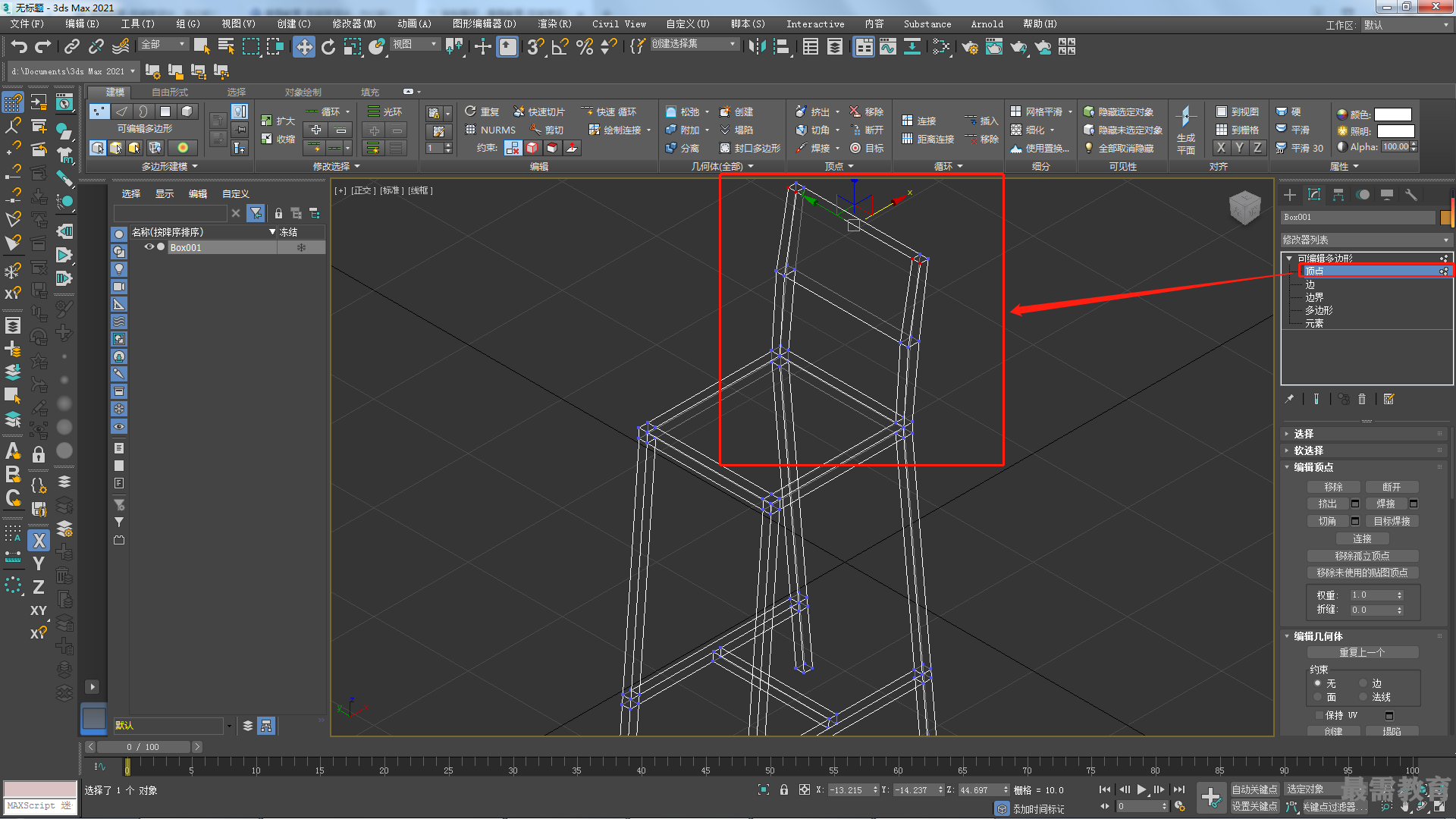Activate the Select Object tool
This screenshot has height=819, width=1456.
pos(202,47)
